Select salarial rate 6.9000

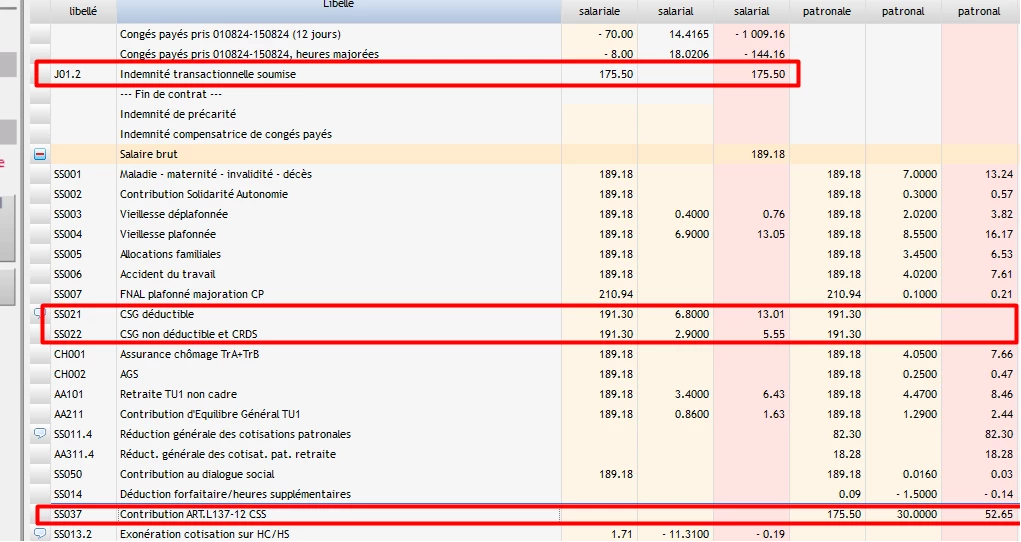point(690,234)
